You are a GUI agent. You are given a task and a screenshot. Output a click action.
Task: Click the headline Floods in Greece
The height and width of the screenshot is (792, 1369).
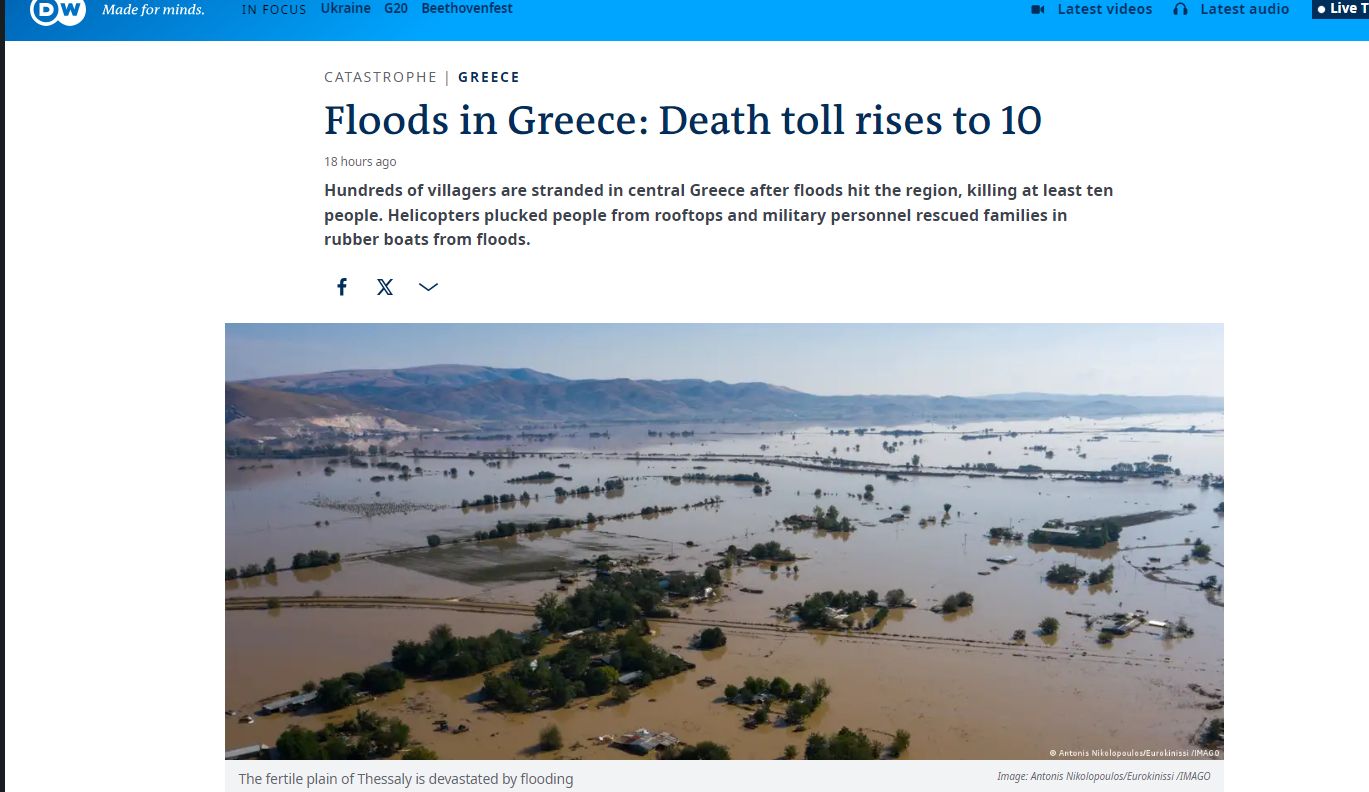point(682,120)
